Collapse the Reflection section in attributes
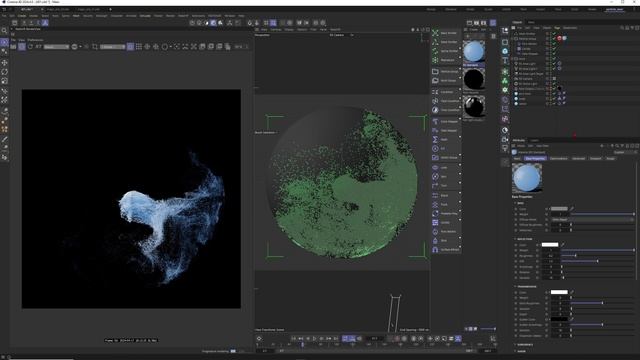The height and width of the screenshot is (360, 640). tap(516, 239)
